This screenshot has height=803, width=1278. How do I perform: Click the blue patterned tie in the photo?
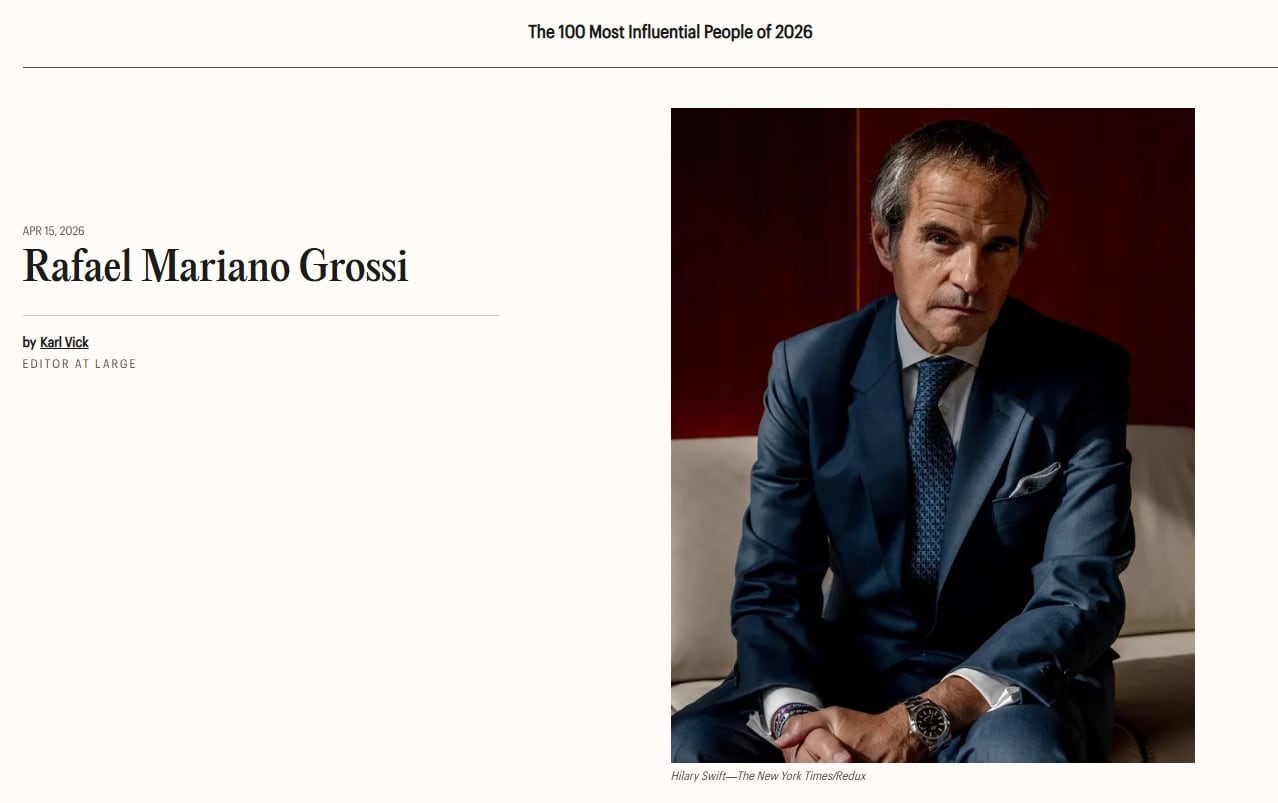point(933,460)
